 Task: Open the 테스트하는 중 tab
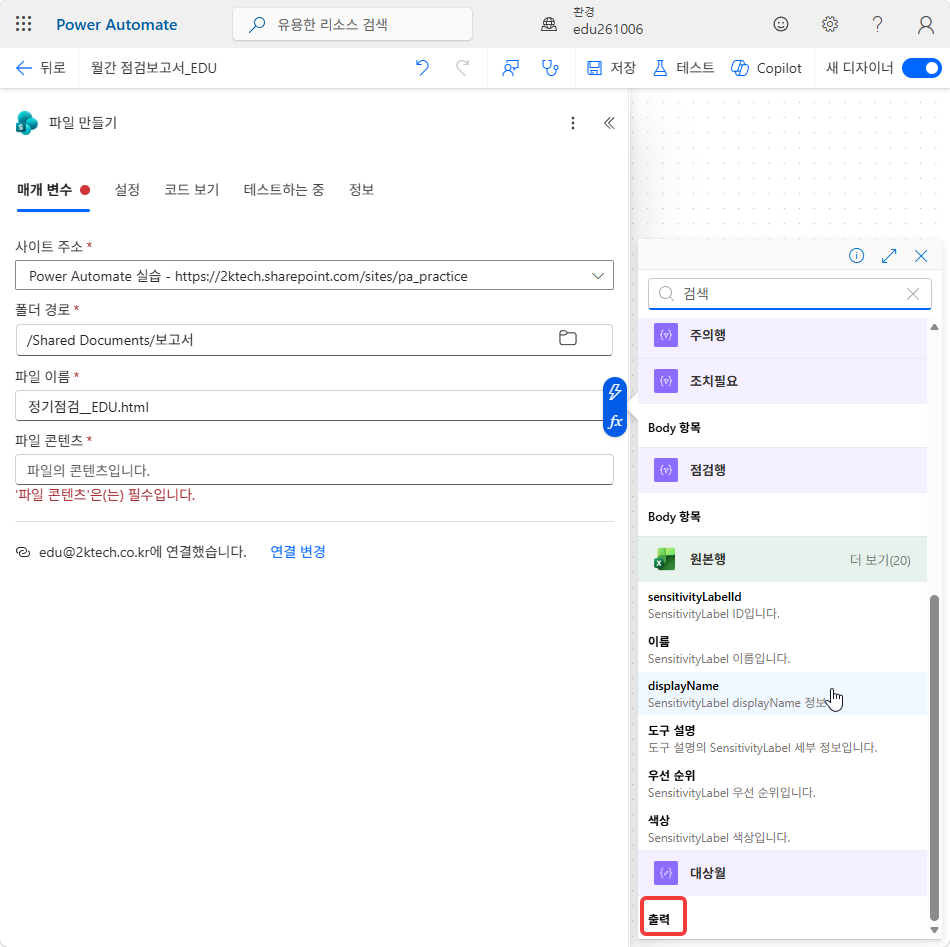click(x=284, y=190)
